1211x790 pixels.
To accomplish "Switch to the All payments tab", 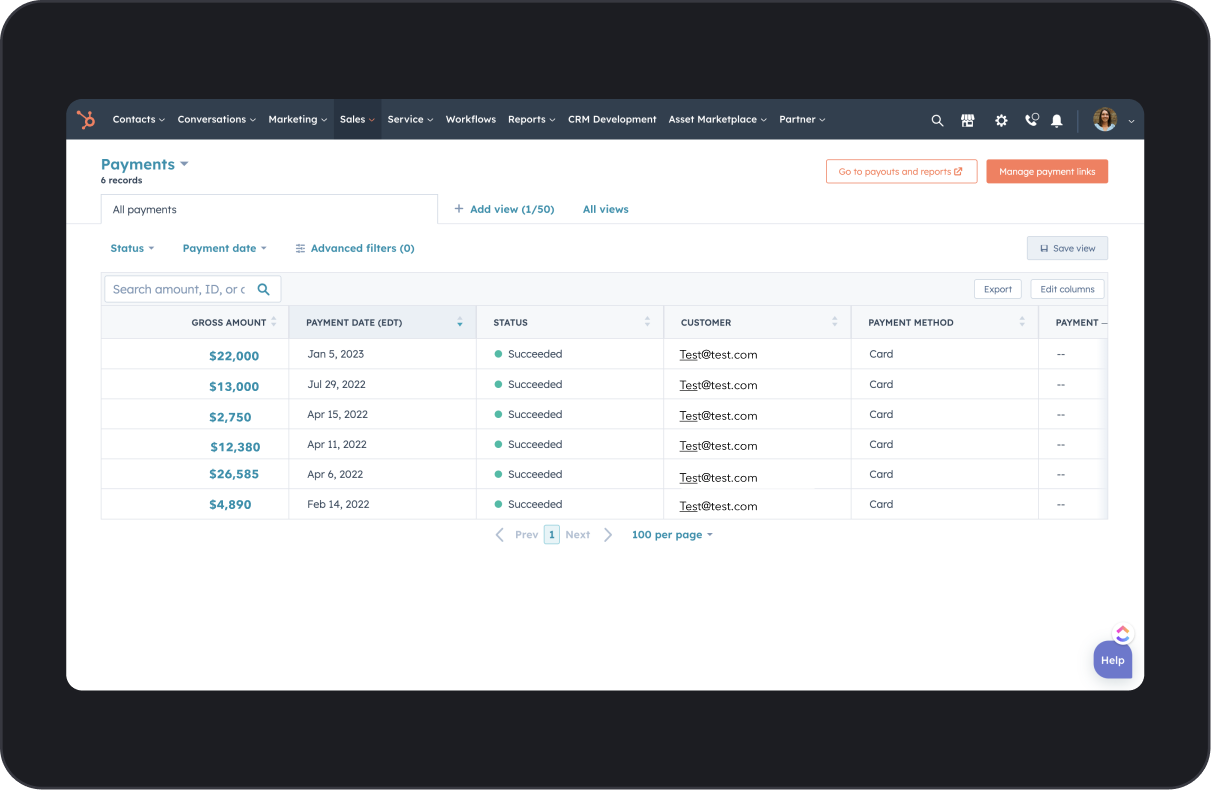I will [143, 209].
